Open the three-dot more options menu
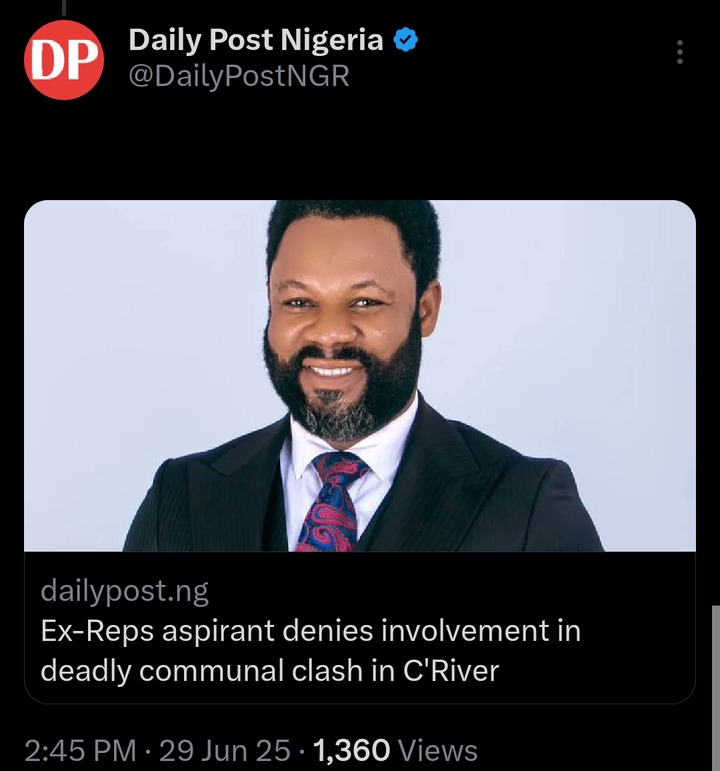This screenshot has width=720, height=771. (x=680, y=52)
